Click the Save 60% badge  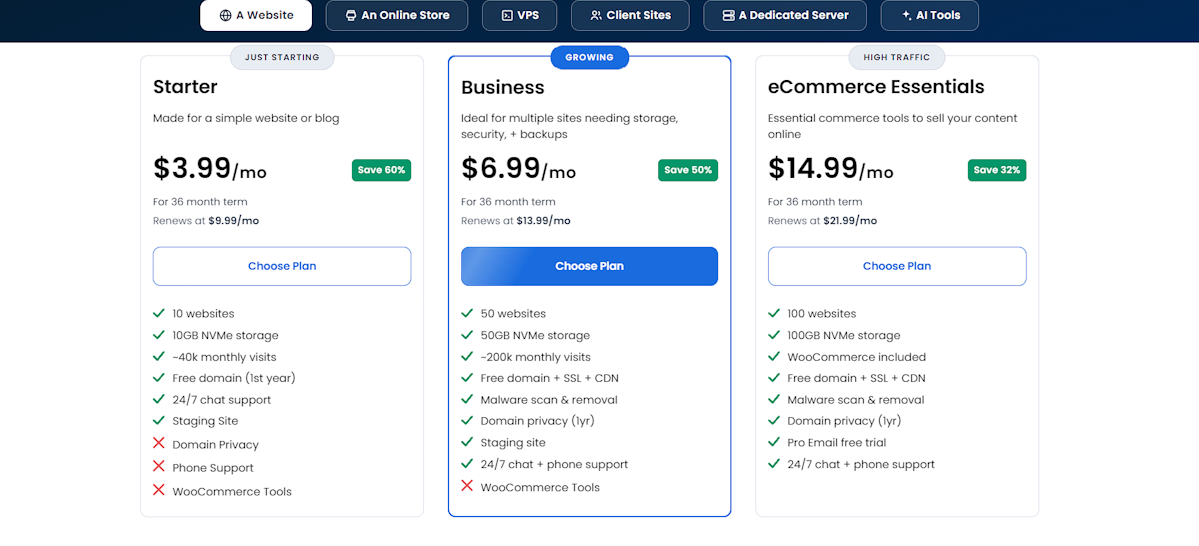pos(382,170)
